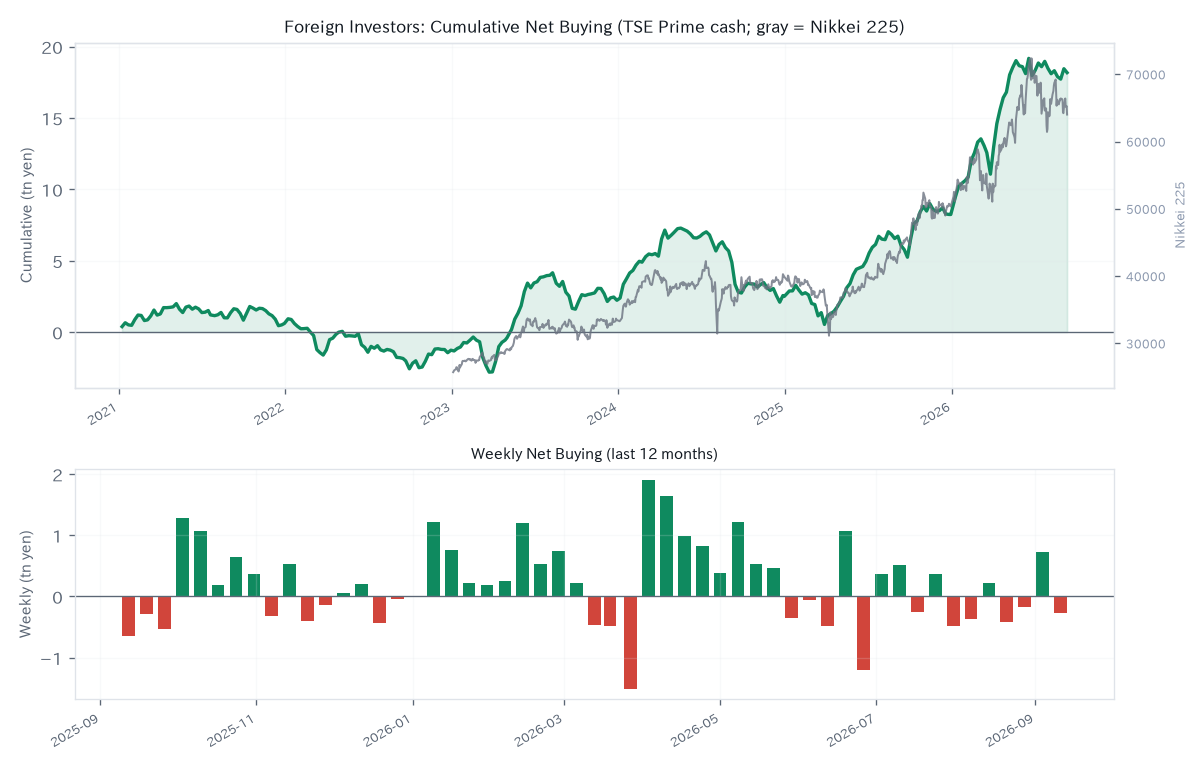Click the 'Cumulative (tn yen)' axis label
The image size is (1200, 768).
coord(27,215)
